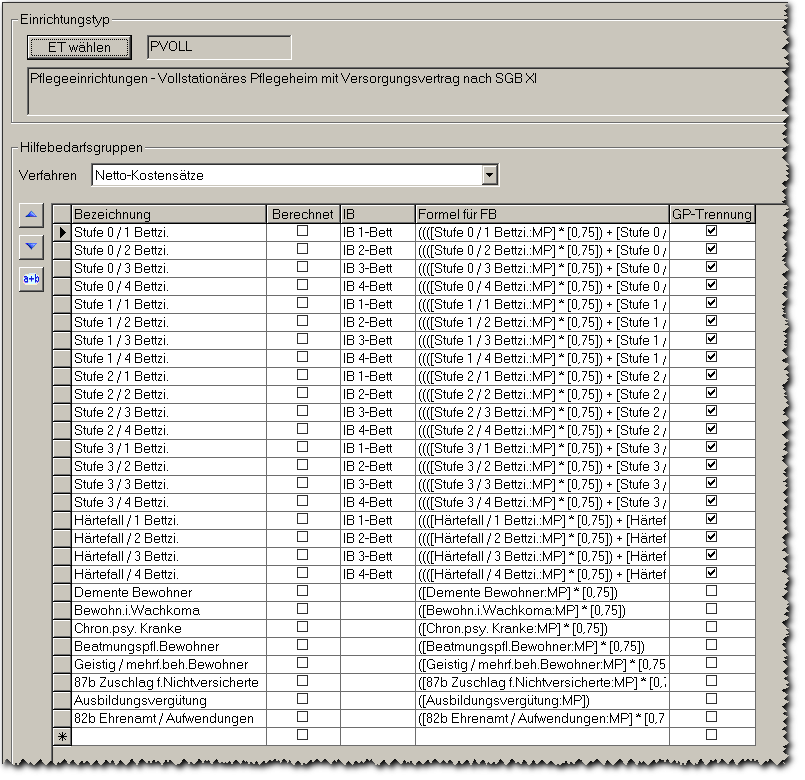Screen dimensions: 805x780
Task: Click the current row arrow indicator
Action: 62,232
